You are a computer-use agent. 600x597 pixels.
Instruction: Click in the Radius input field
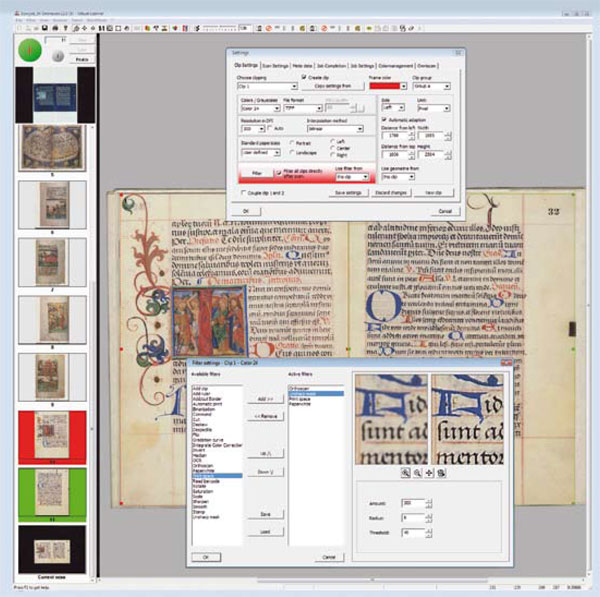pos(413,518)
